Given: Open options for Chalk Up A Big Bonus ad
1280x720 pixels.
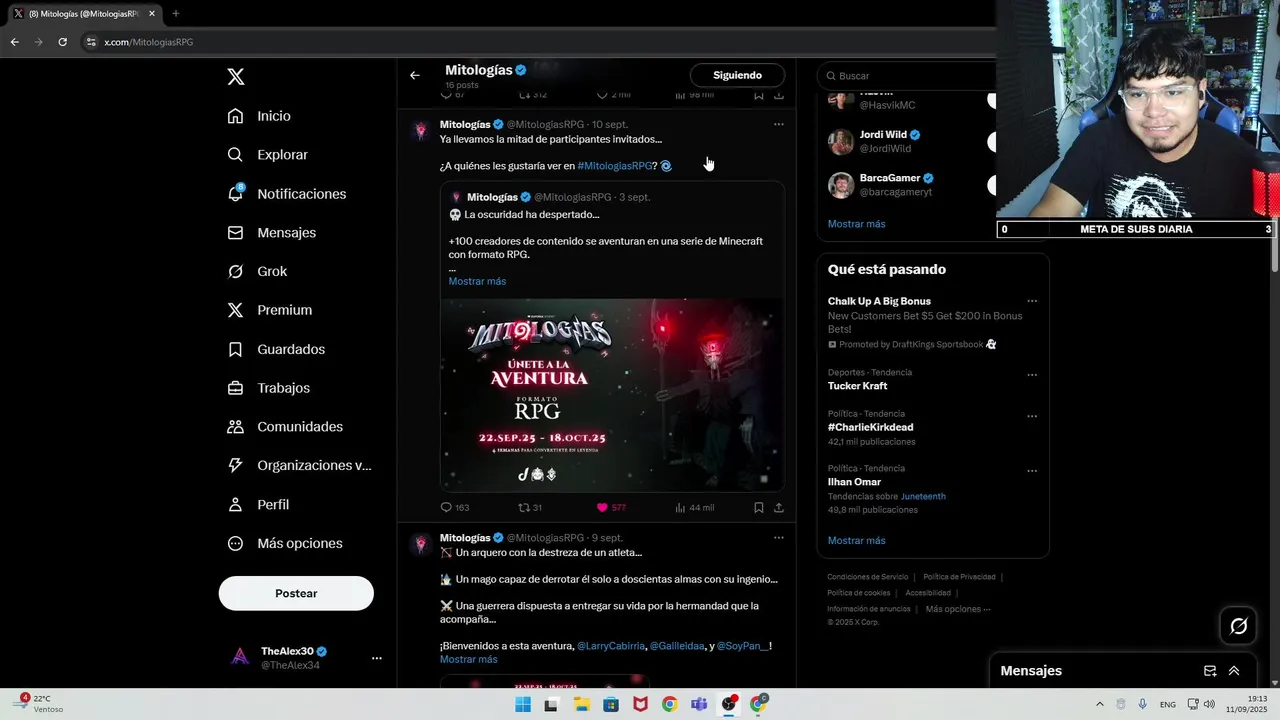Looking at the screenshot, I should pyautogui.click(x=1032, y=301).
